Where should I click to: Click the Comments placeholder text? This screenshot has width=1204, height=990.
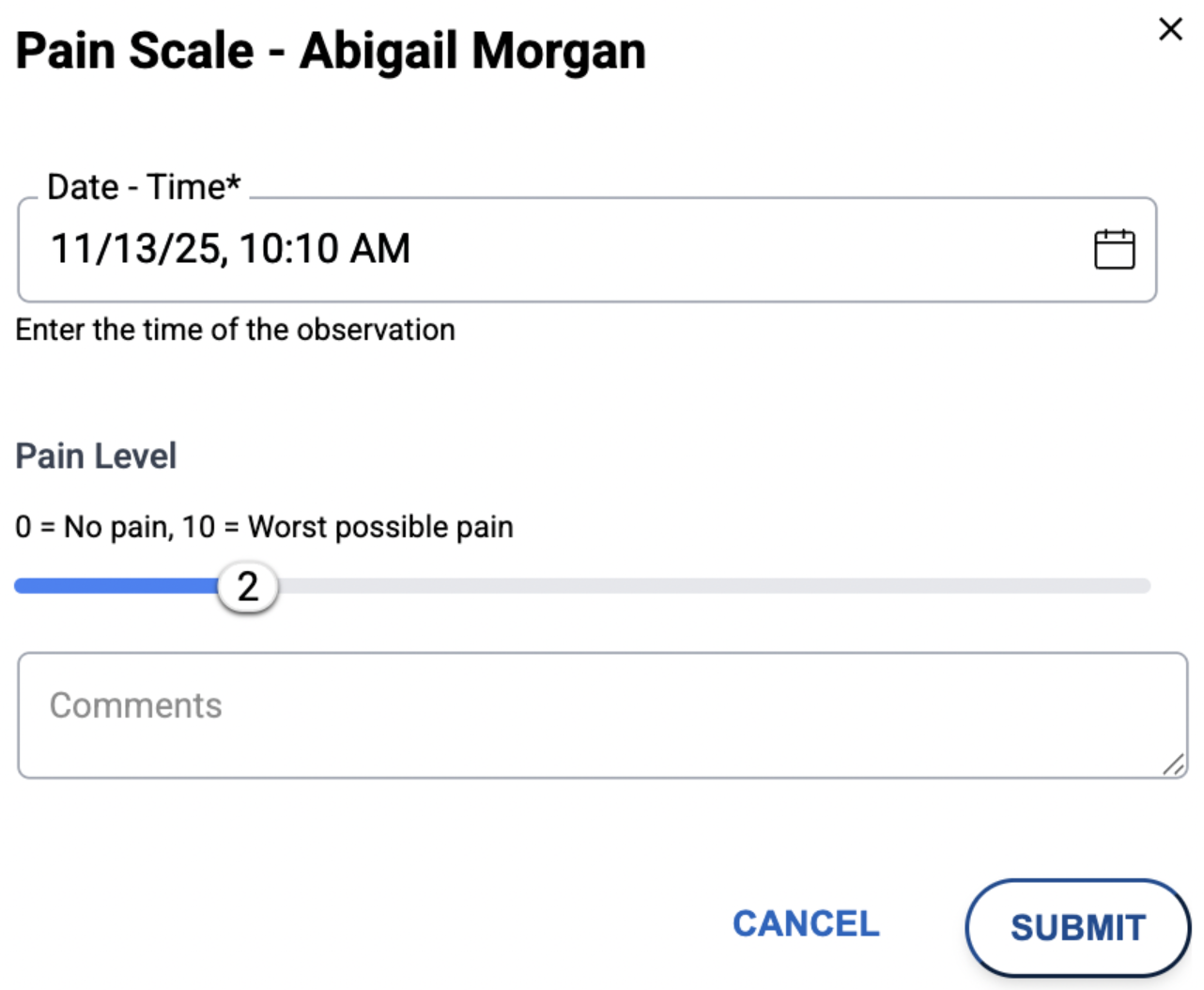[136, 705]
